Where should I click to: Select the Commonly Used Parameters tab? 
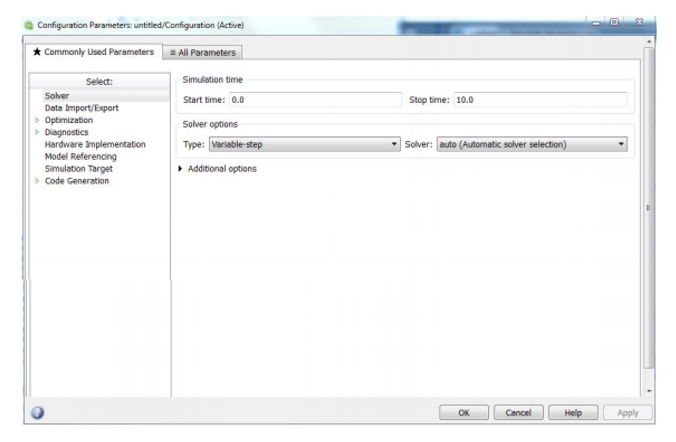(x=92, y=52)
